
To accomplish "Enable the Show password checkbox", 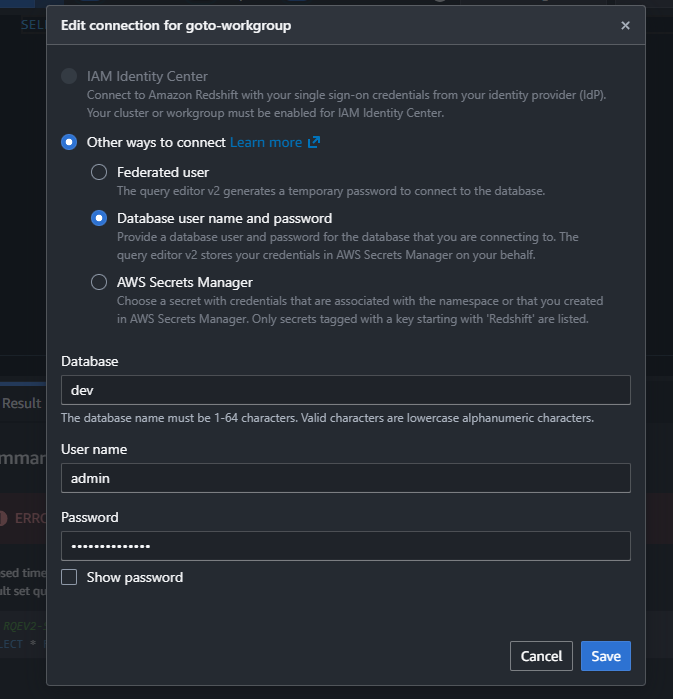I will pyautogui.click(x=69, y=577).
